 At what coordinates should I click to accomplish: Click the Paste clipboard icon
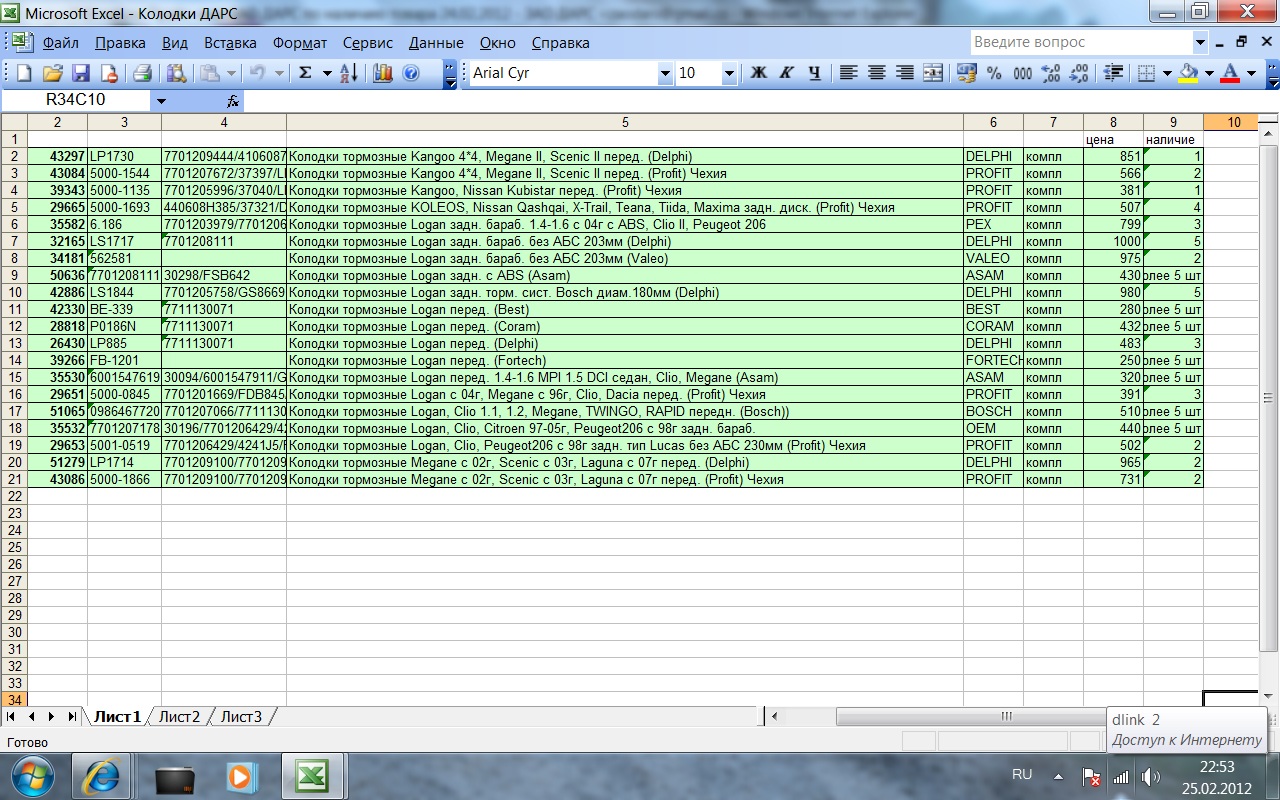(209, 73)
